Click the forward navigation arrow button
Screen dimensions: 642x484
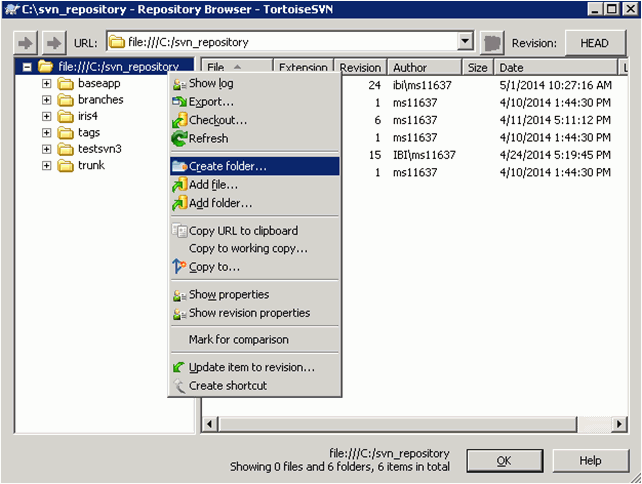[x=54, y=43]
